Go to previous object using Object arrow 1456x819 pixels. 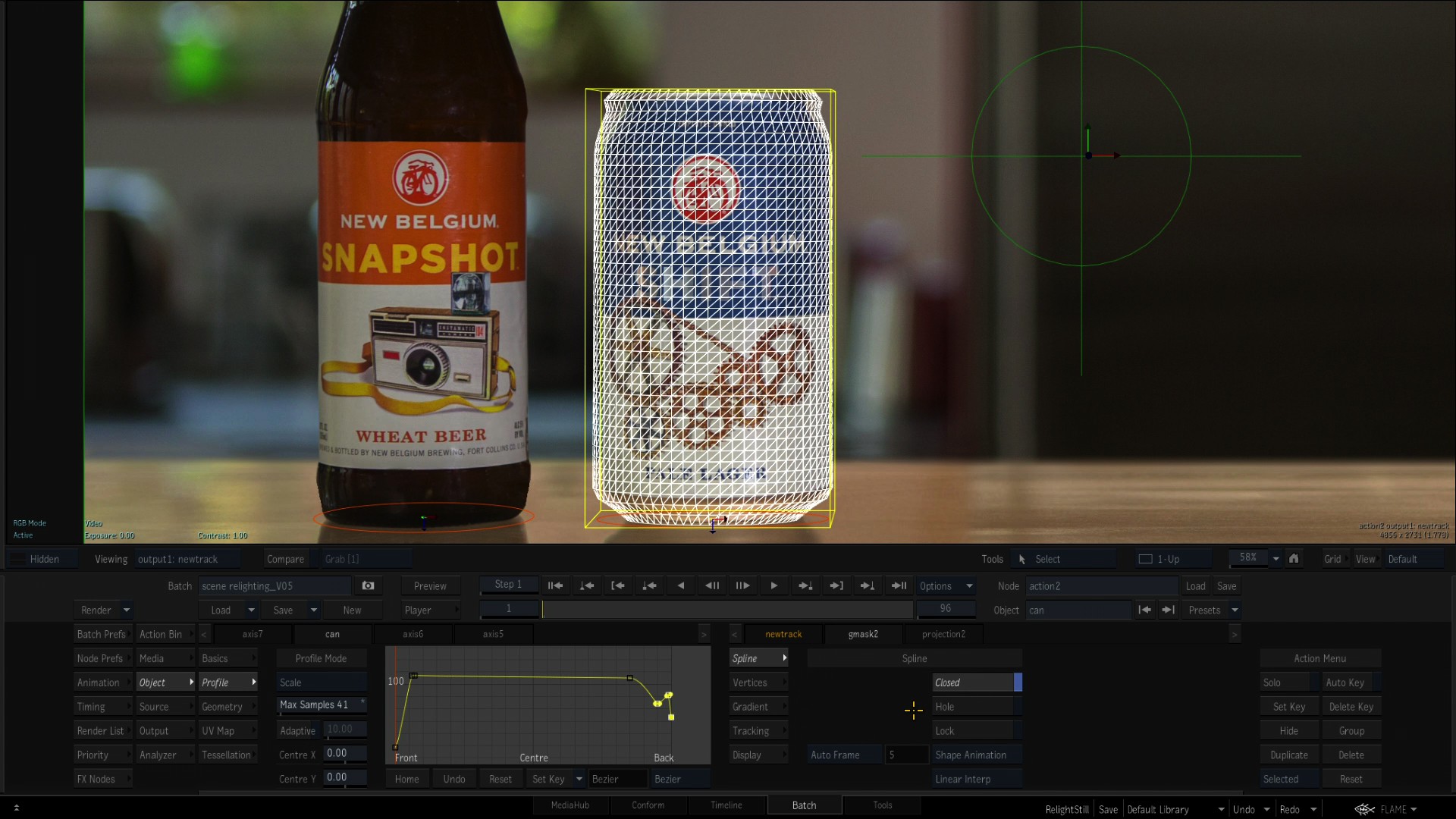[x=1144, y=610]
